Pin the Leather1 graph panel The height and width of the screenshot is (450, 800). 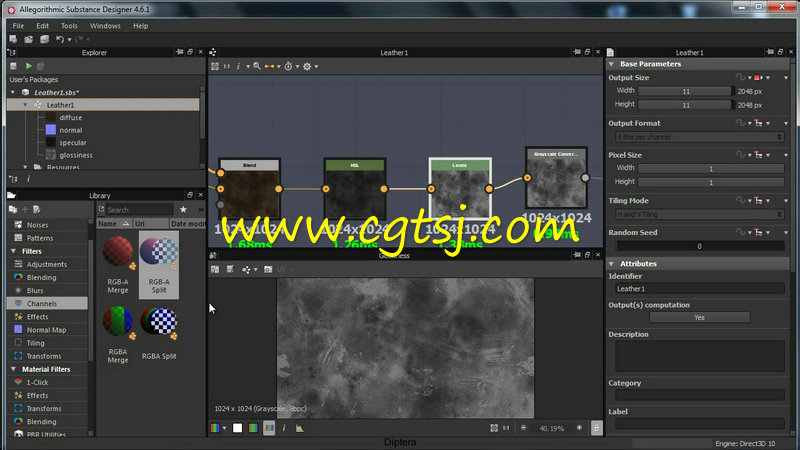tap(577, 52)
